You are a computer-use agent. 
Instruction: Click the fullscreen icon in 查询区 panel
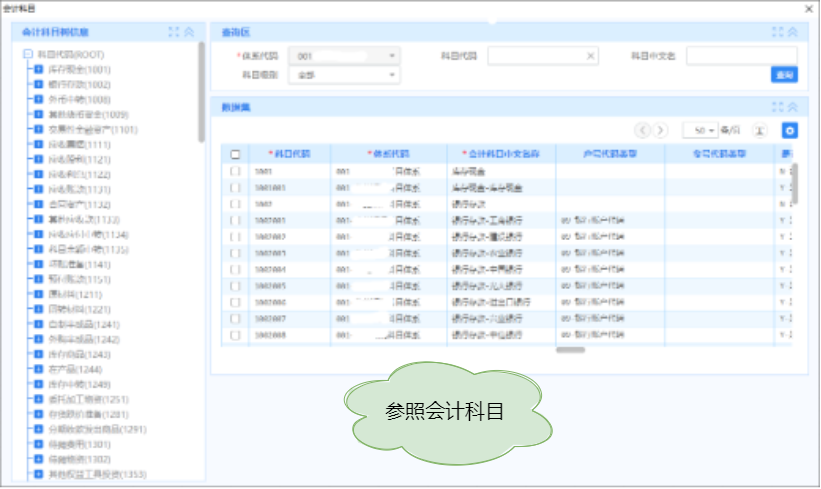pyautogui.click(x=776, y=33)
